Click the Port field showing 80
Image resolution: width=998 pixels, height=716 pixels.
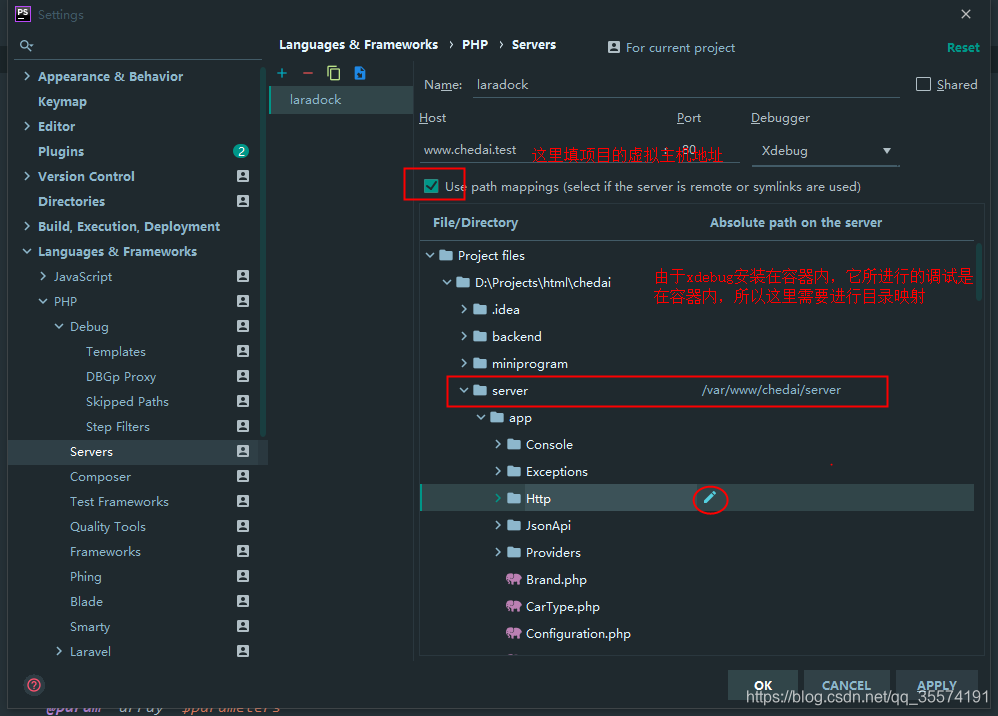pos(708,151)
